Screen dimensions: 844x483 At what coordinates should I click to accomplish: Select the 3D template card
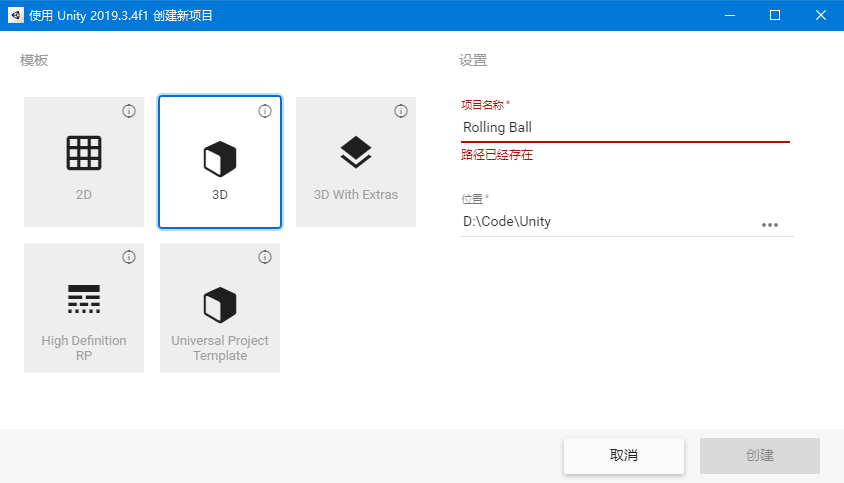click(x=220, y=162)
